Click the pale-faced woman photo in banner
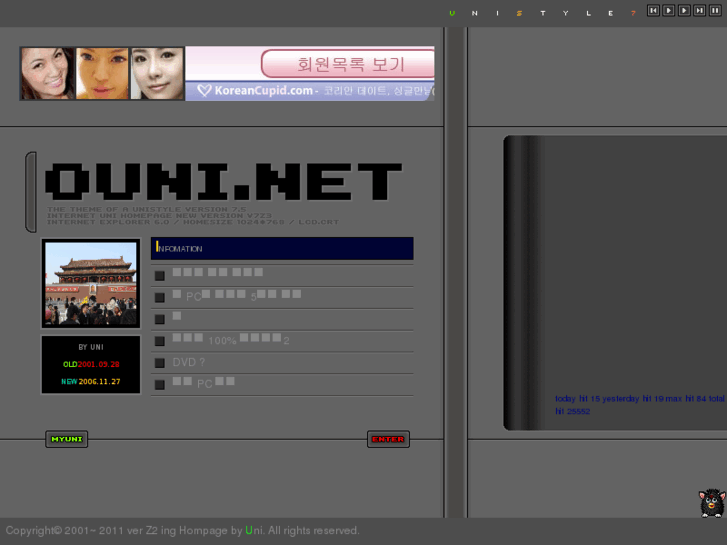Screen dimensions: 727x545 click(157, 73)
